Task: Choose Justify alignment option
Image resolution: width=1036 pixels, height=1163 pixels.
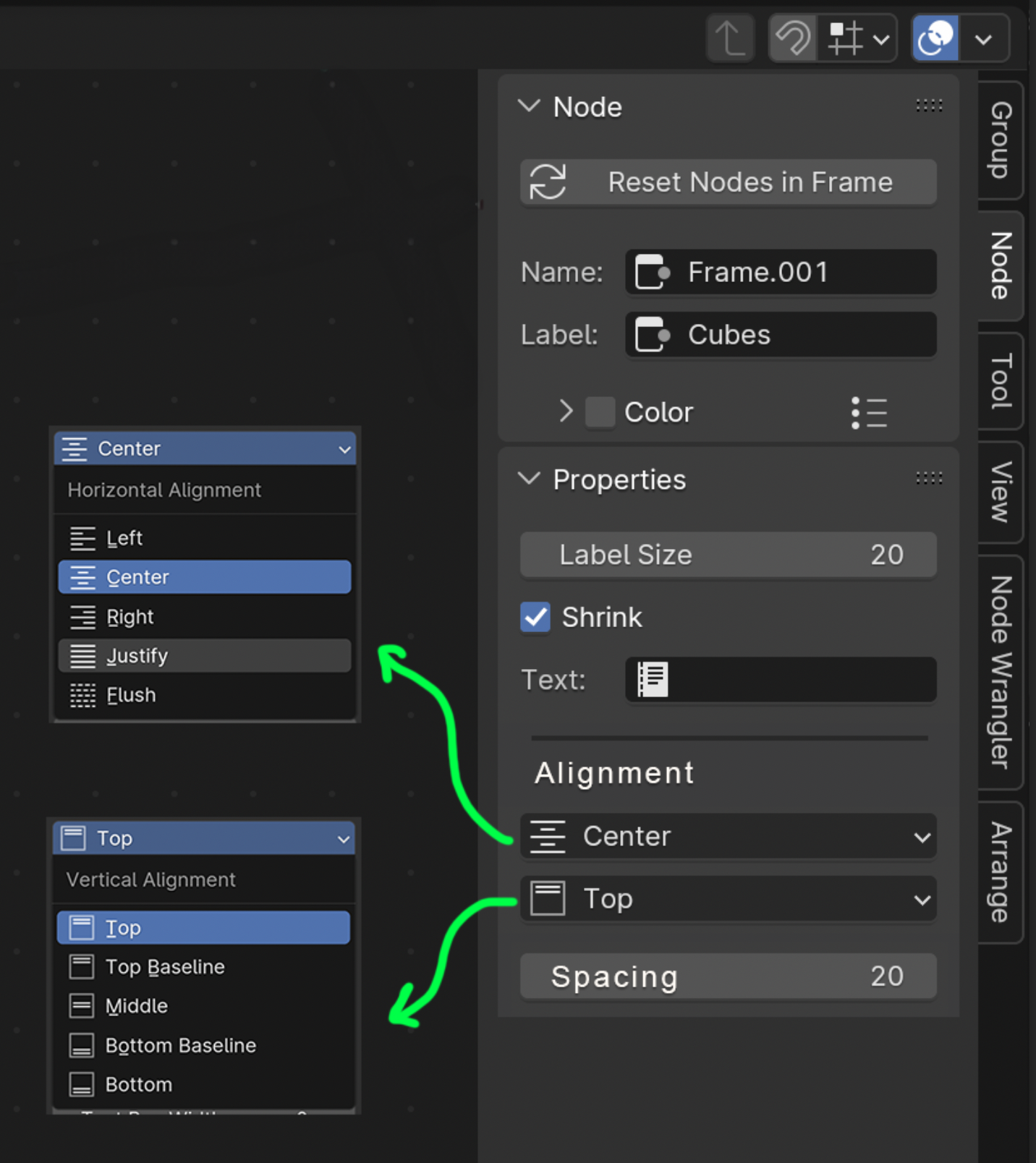Action: 205,656
